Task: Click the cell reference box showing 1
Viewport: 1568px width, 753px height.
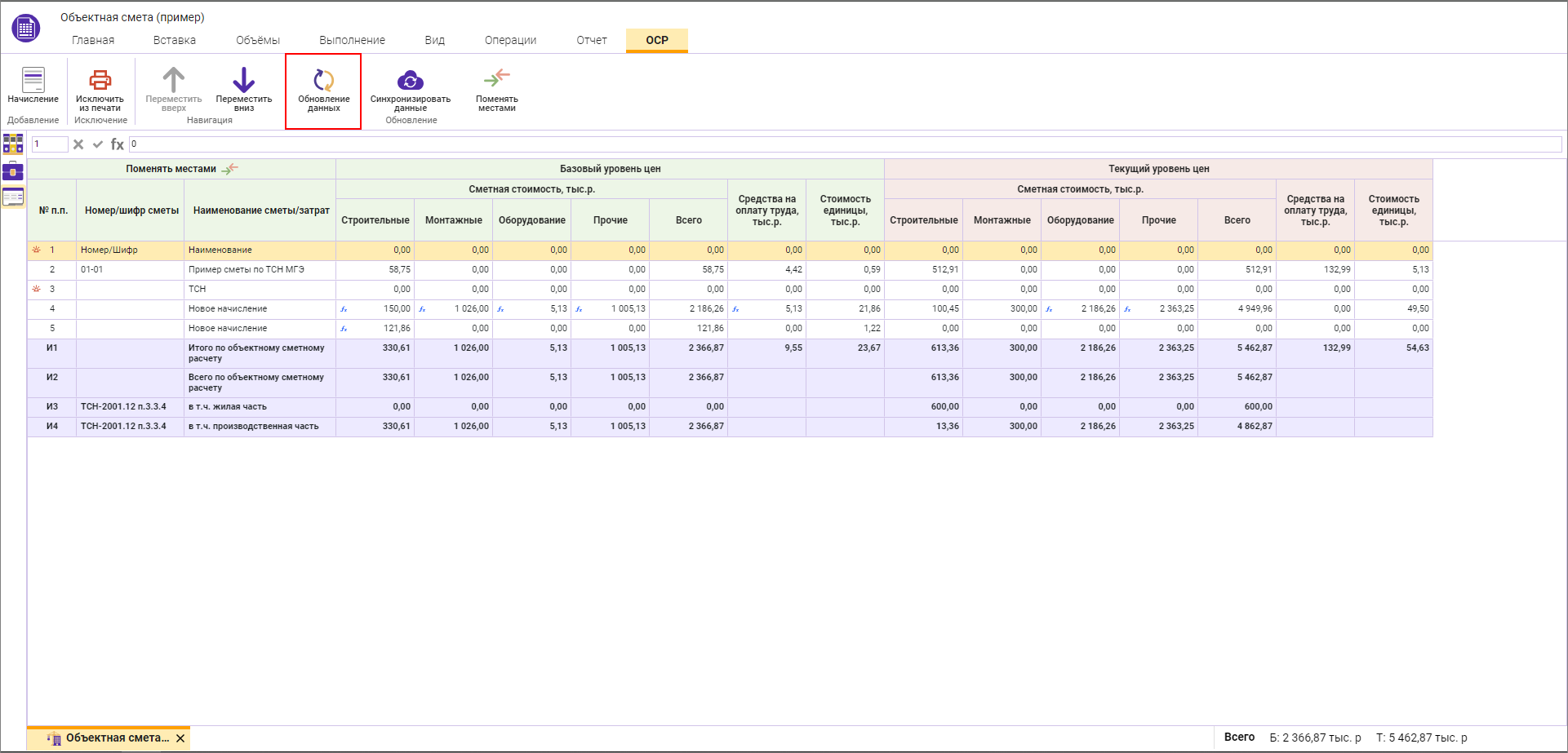Action: click(49, 144)
